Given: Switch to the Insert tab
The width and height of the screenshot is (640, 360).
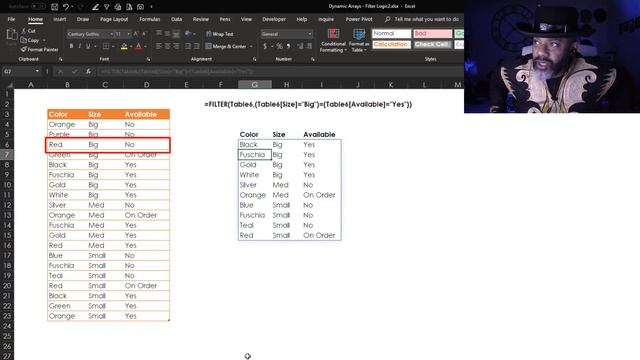Looking at the screenshot, I should point(60,19).
